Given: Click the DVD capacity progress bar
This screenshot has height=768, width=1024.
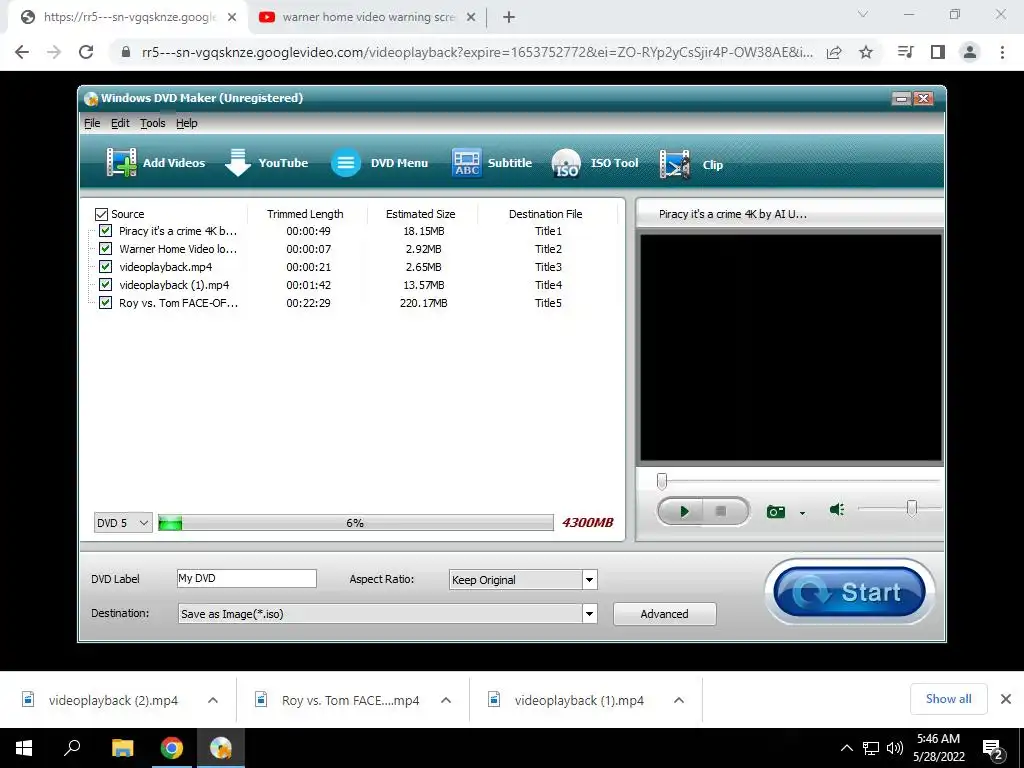Looking at the screenshot, I should (355, 522).
